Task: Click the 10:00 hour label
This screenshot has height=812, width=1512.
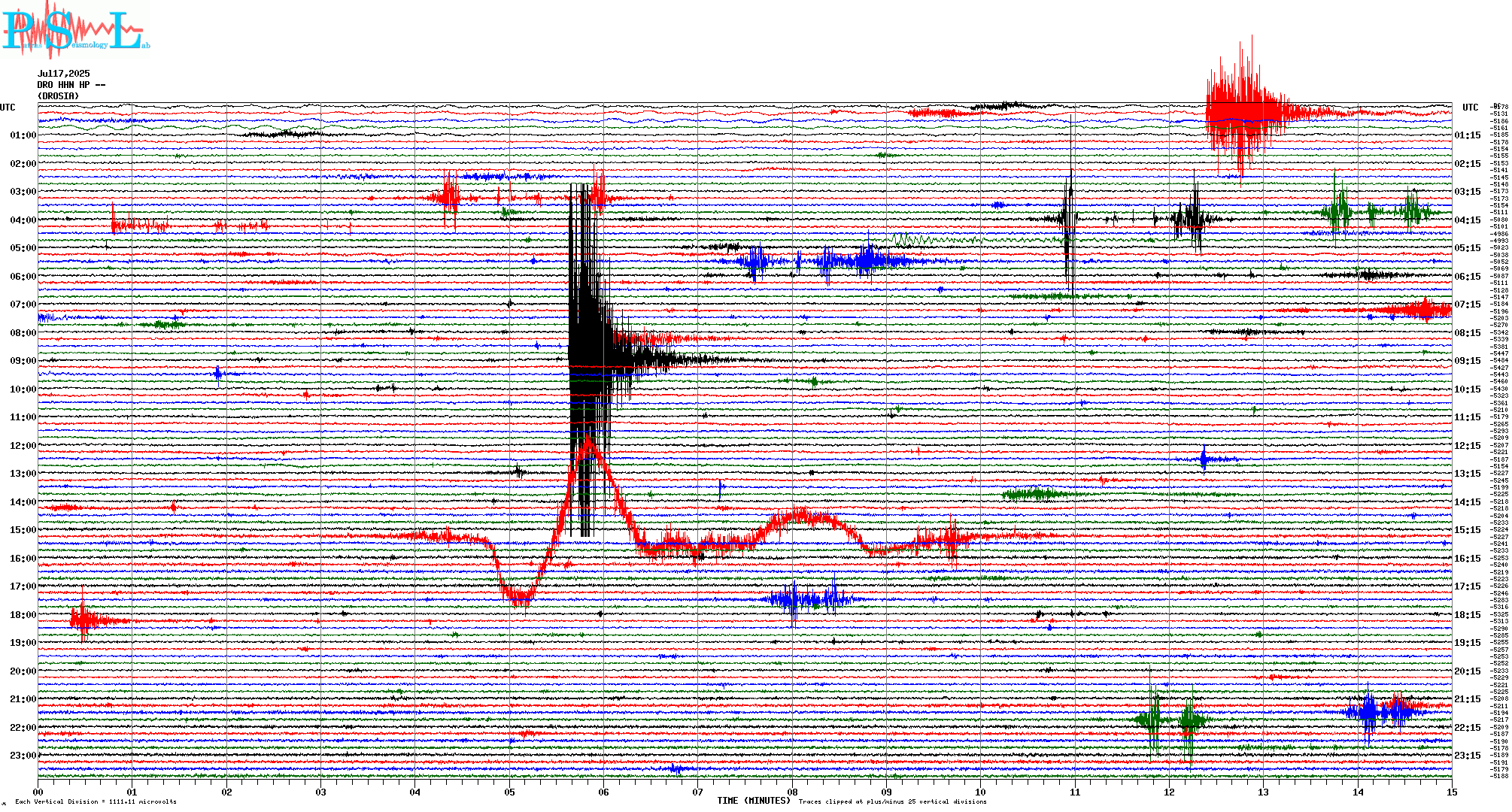Action: pyautogui.click(x=23, y=389)
